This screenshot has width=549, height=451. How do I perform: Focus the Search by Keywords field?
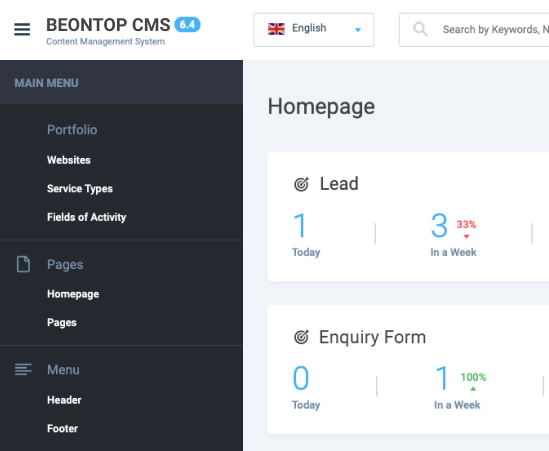pos(474,30)
